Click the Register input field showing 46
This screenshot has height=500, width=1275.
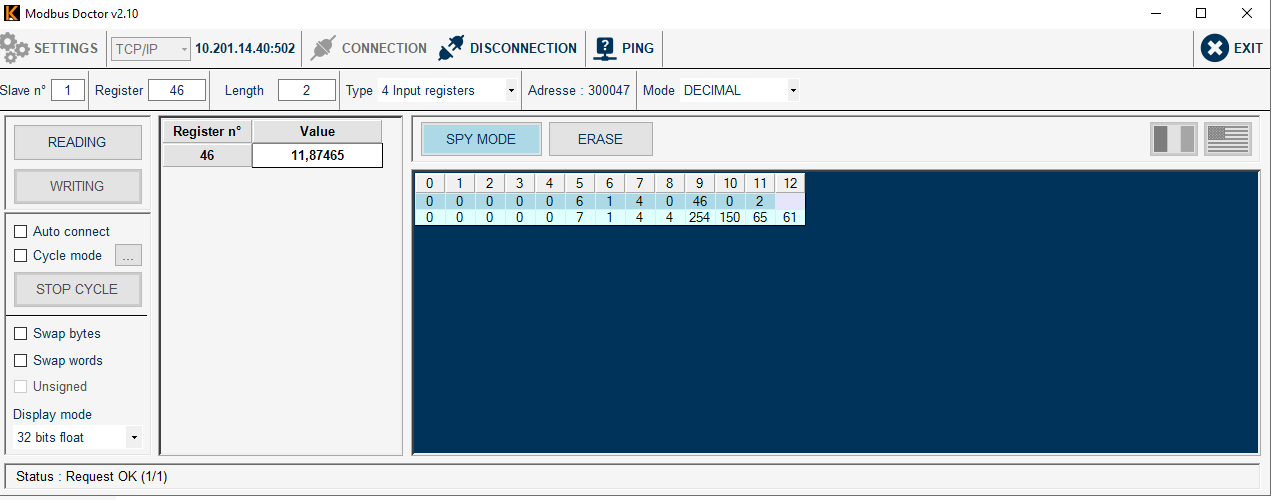click(177, 90)
